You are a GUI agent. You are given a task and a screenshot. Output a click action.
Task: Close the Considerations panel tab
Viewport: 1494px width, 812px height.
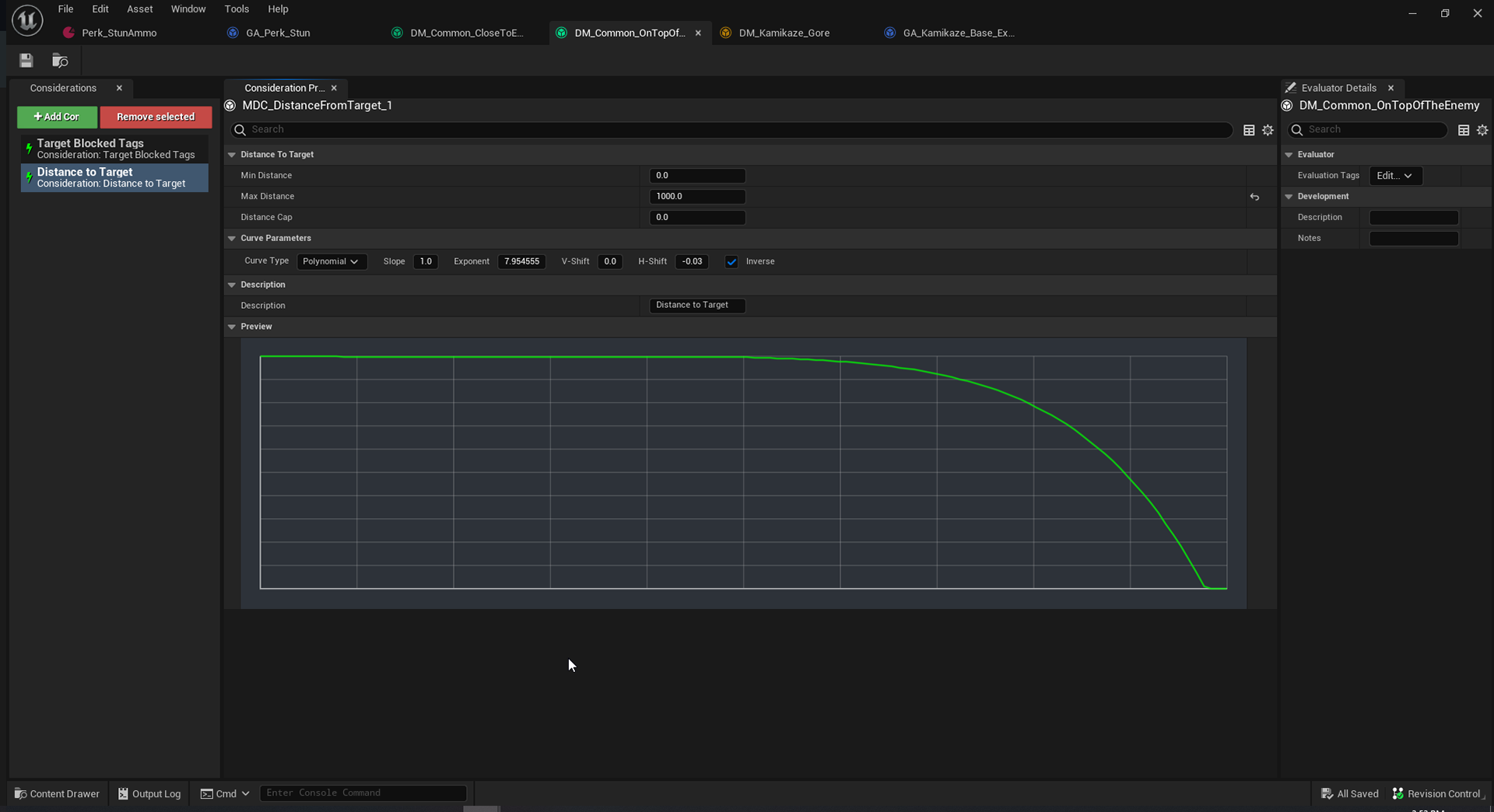click(x=119, y=88)
